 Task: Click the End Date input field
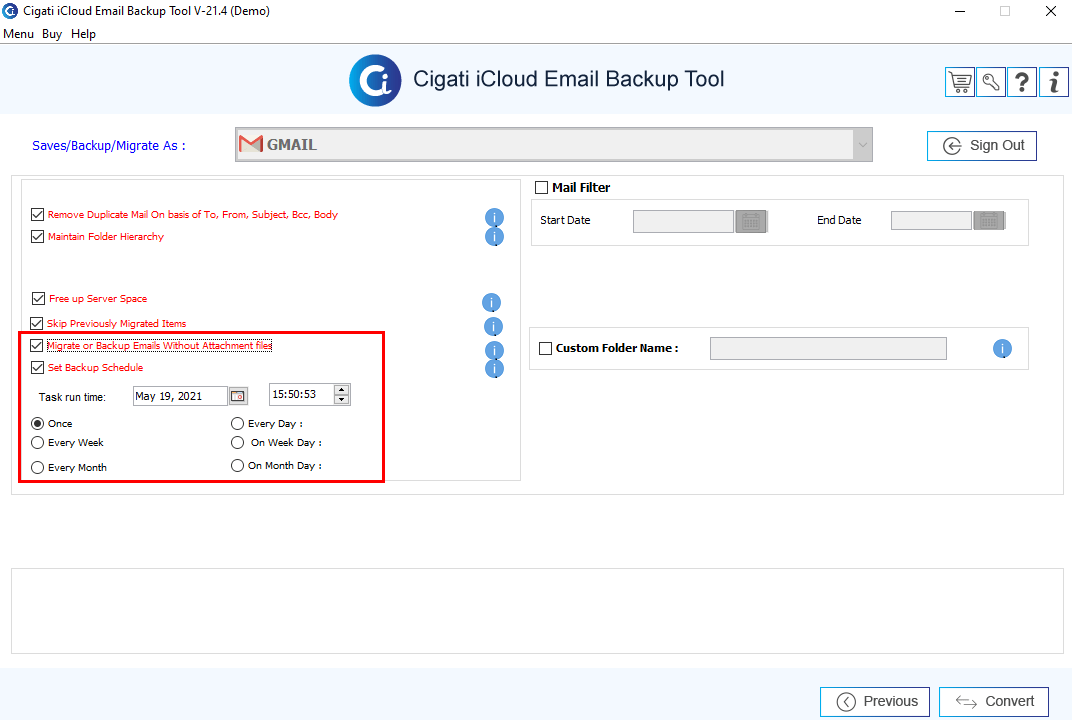931,221
